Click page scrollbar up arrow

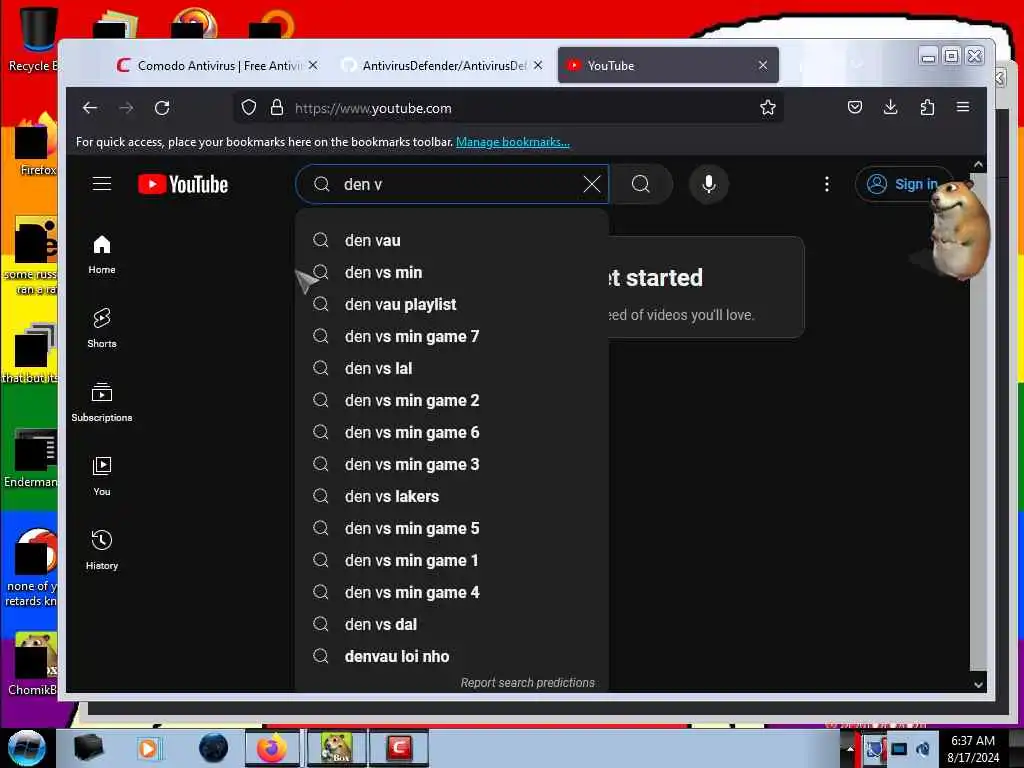click(x=978, y=165)
